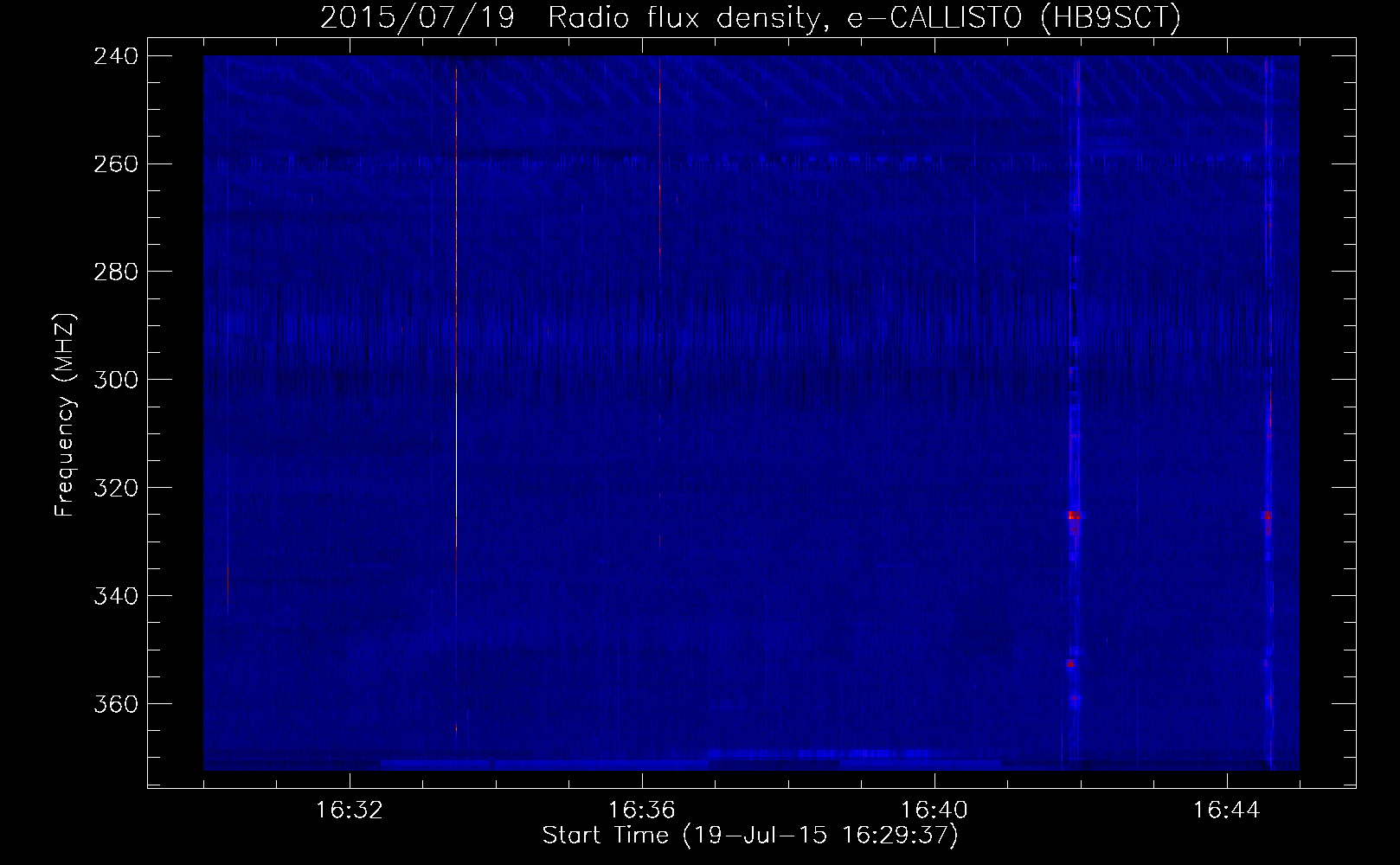Select the 'Frequency (MHZ)' axis label

[65, 415]
